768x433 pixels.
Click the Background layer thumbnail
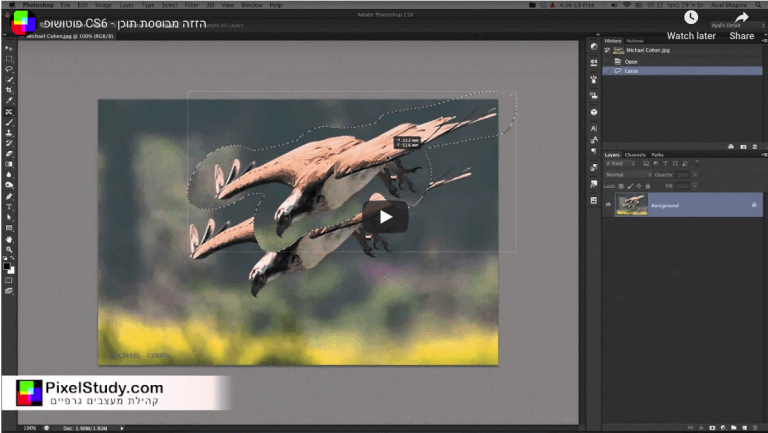pyautogui.click(x=631, y=205)
